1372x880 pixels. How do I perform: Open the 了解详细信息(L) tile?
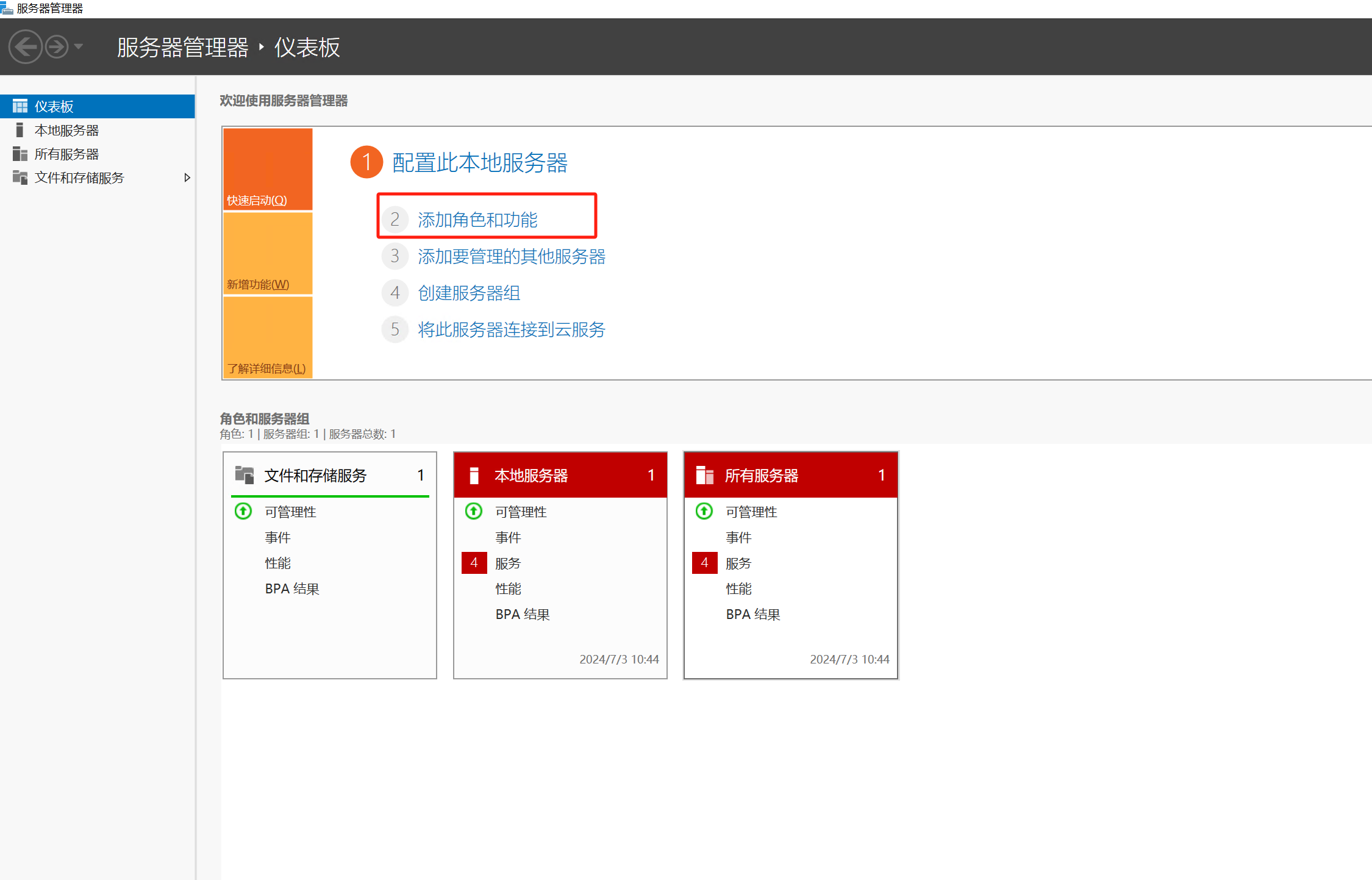[x=268, y=337]
